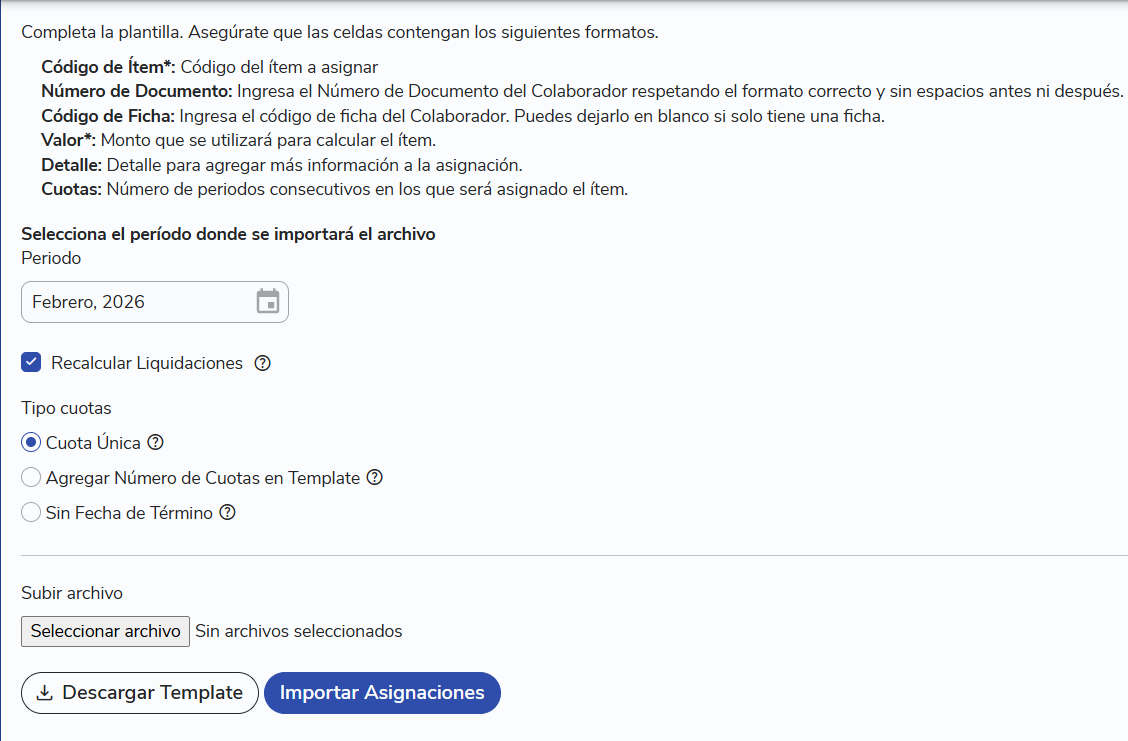The image size is (1128, 741).
Task: Click the Seleccionar archivo button
Action: (x=105, y=631)
